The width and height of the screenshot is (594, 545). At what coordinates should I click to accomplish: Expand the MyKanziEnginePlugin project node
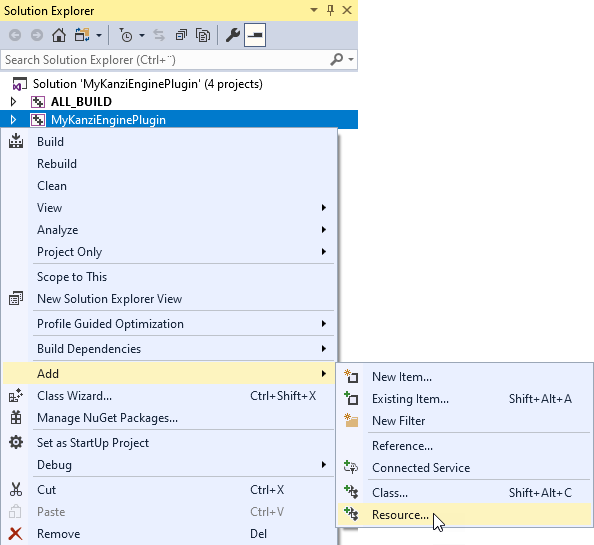click(13, 120)
